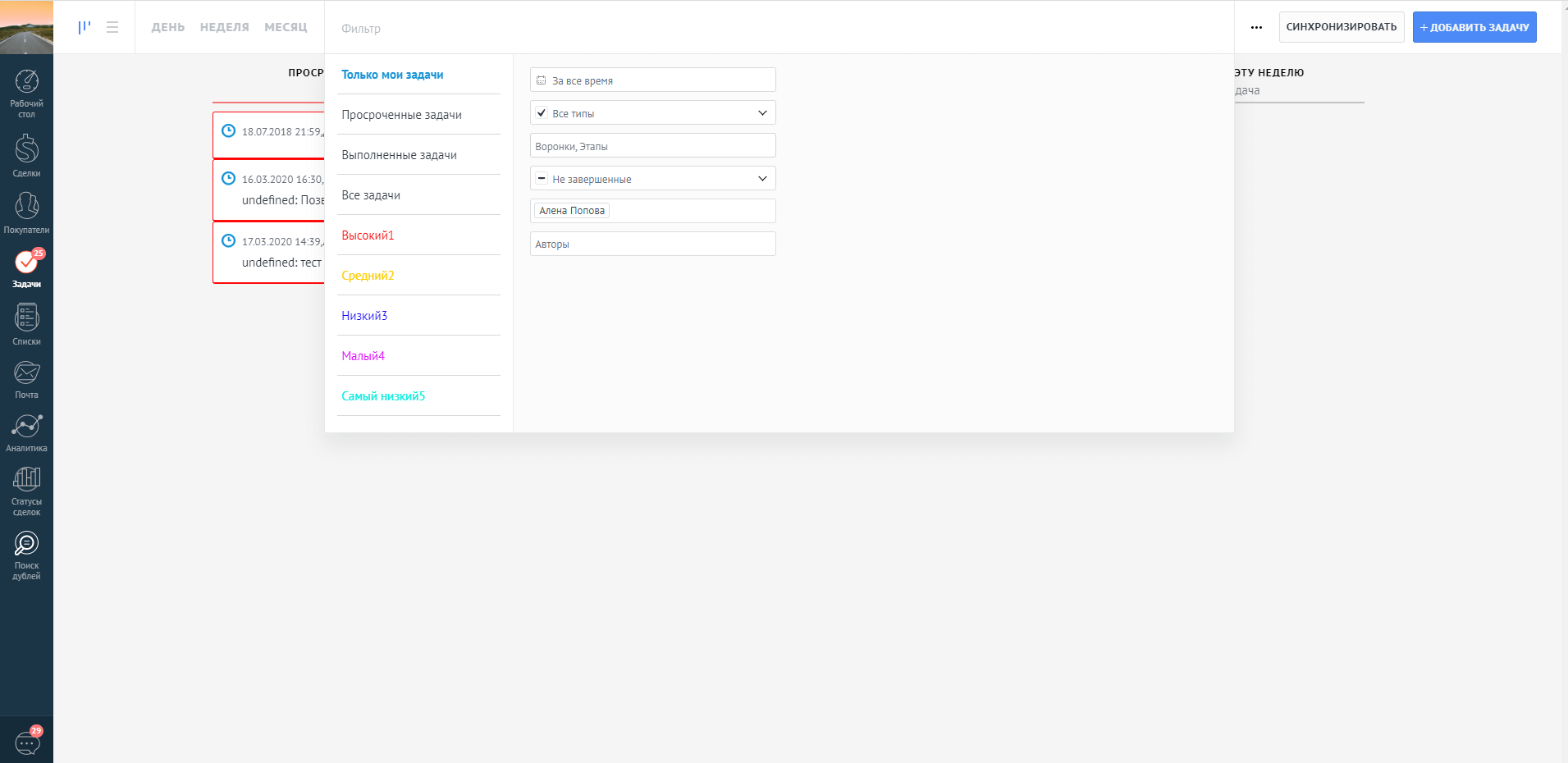The height and width of the screenshot is (763, 1568).
Task: Toggle the Не завершенные status checkbox
Action: tap(542, 179)
